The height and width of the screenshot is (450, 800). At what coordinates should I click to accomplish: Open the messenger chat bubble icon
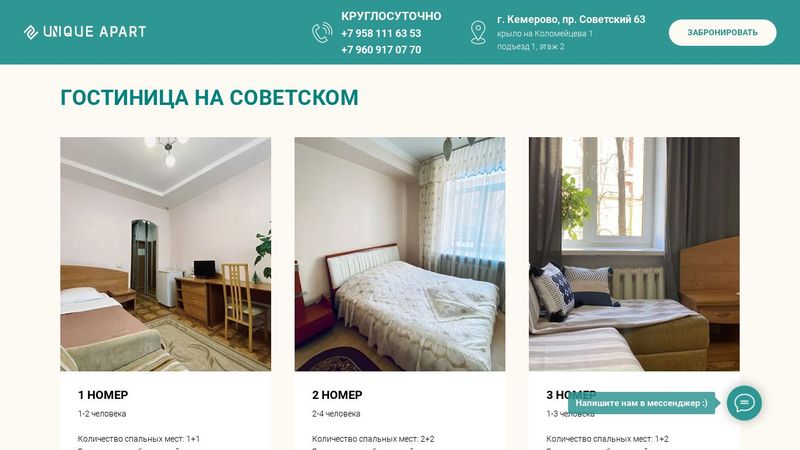pyautogui.click(x=744, y=403)
